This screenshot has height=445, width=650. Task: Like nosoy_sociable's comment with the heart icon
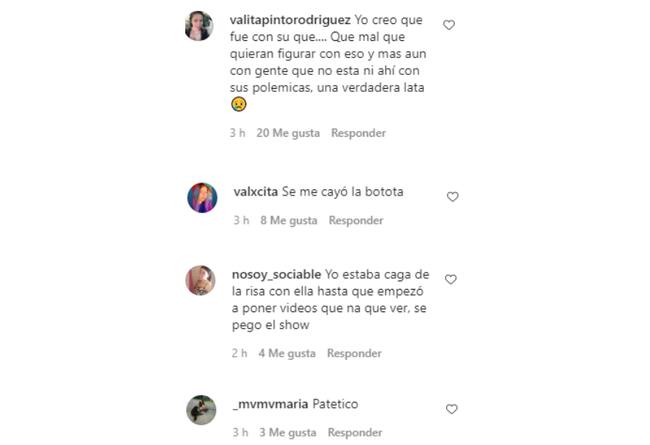click(x=451, y=279)
